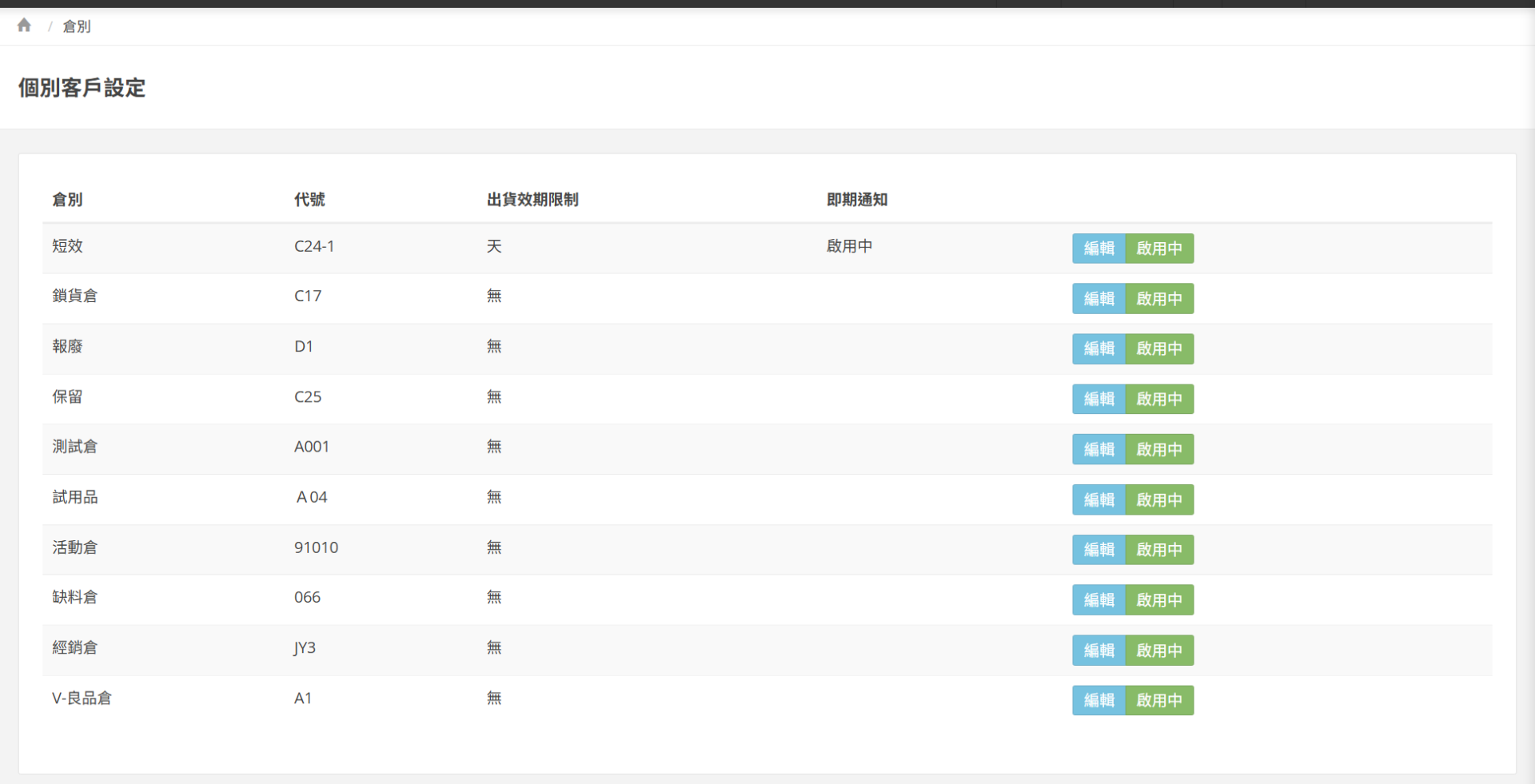1535x784 pixels.
Task: Open the 倉別 breadcrumb link
Action: tap(77, 26)
